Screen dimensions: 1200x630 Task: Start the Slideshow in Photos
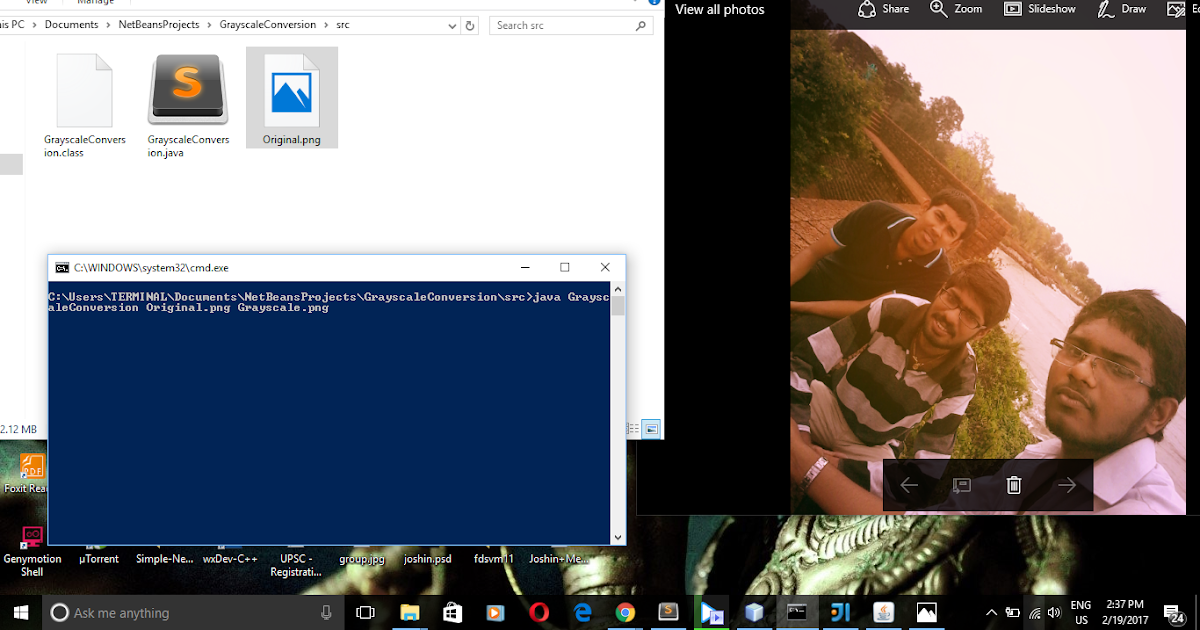1040,9
